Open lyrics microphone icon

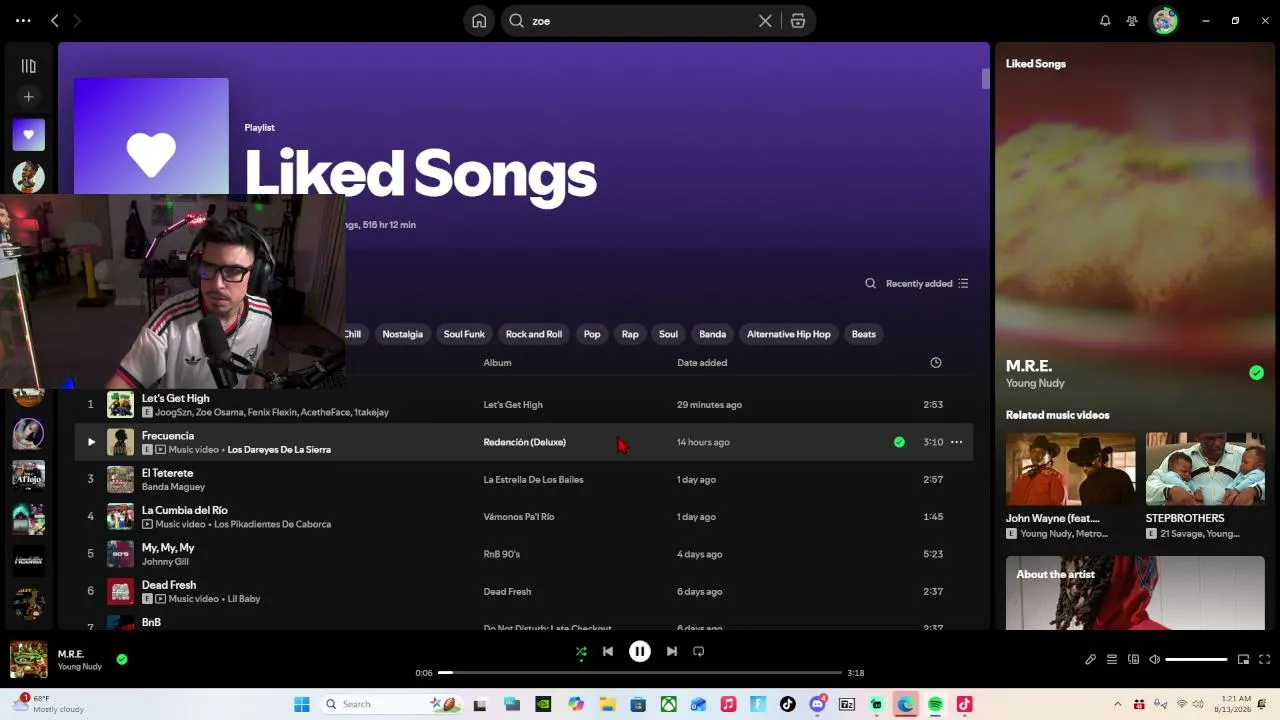[x=1090, y=660]
